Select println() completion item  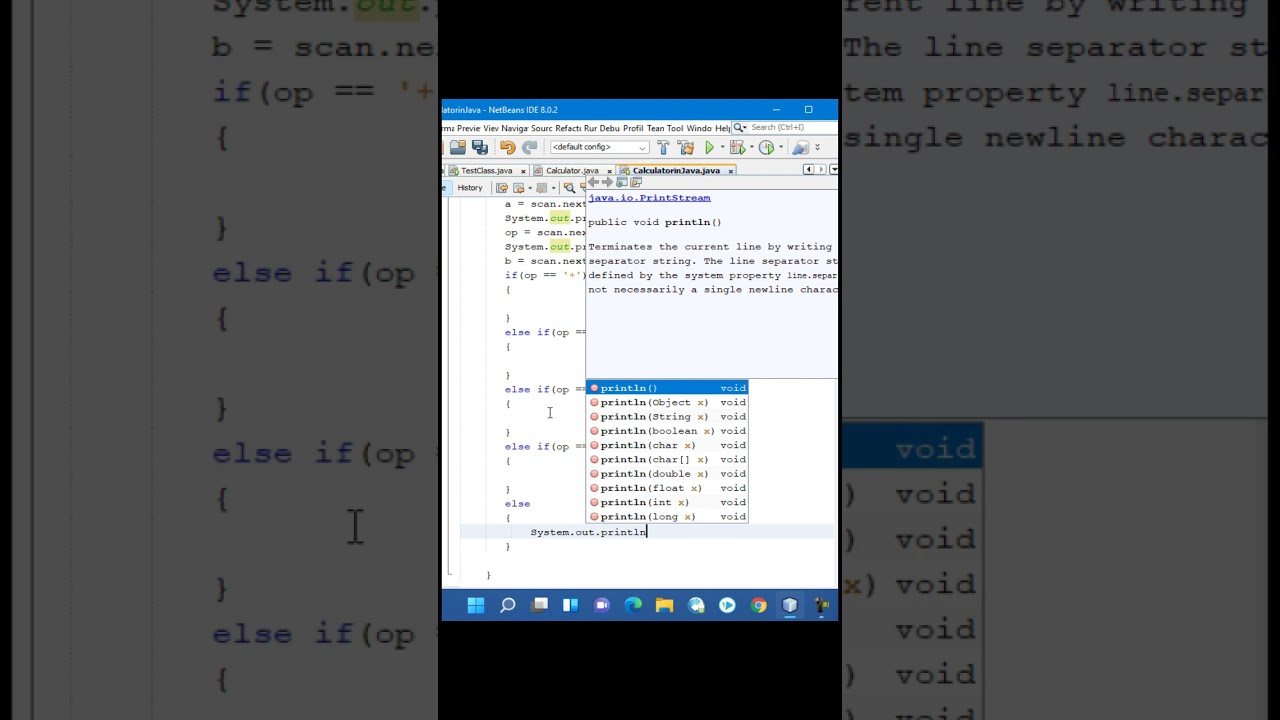click(x=667, y=388)
